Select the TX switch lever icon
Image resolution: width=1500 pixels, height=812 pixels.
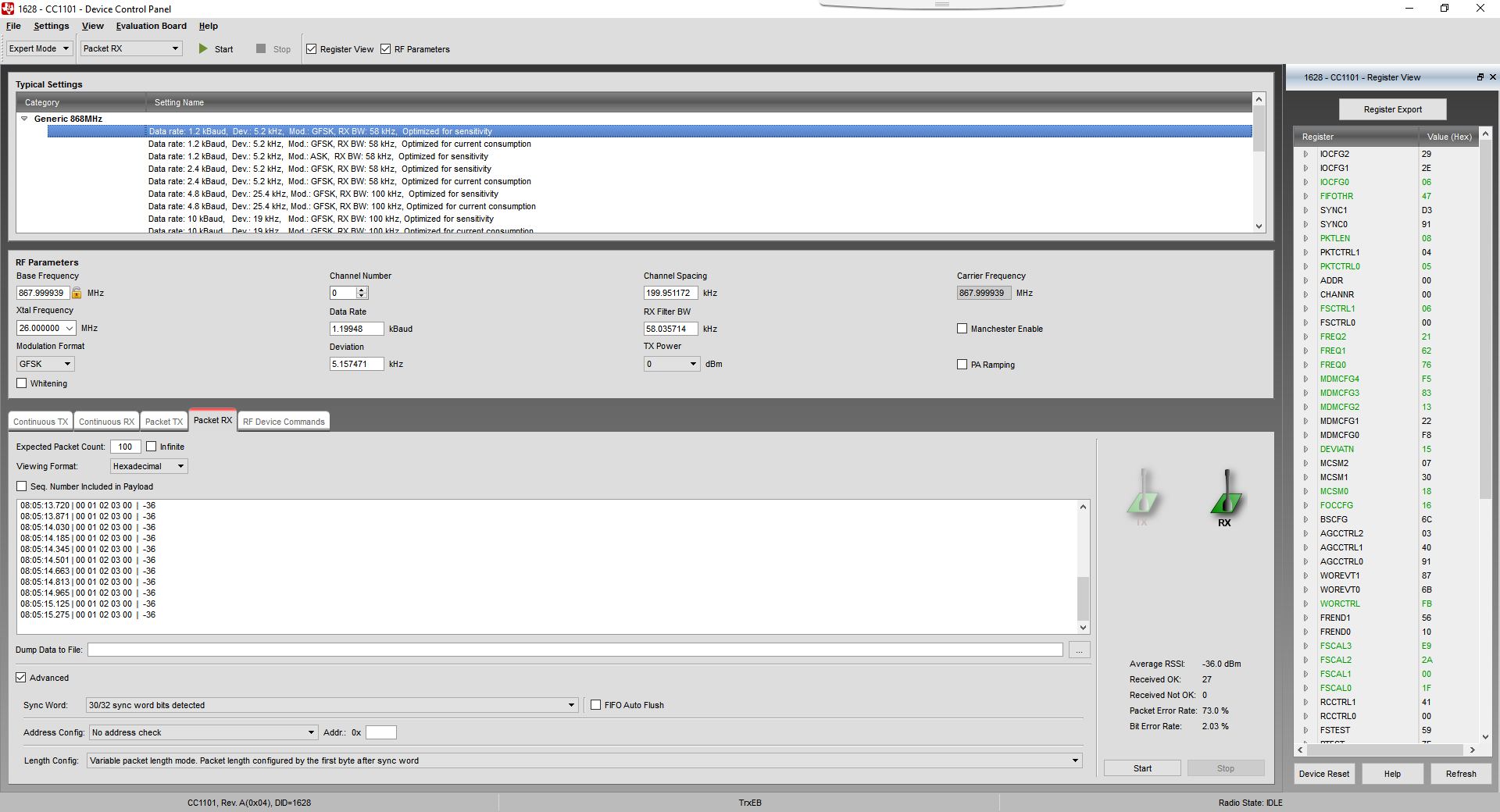(1142, 496)
